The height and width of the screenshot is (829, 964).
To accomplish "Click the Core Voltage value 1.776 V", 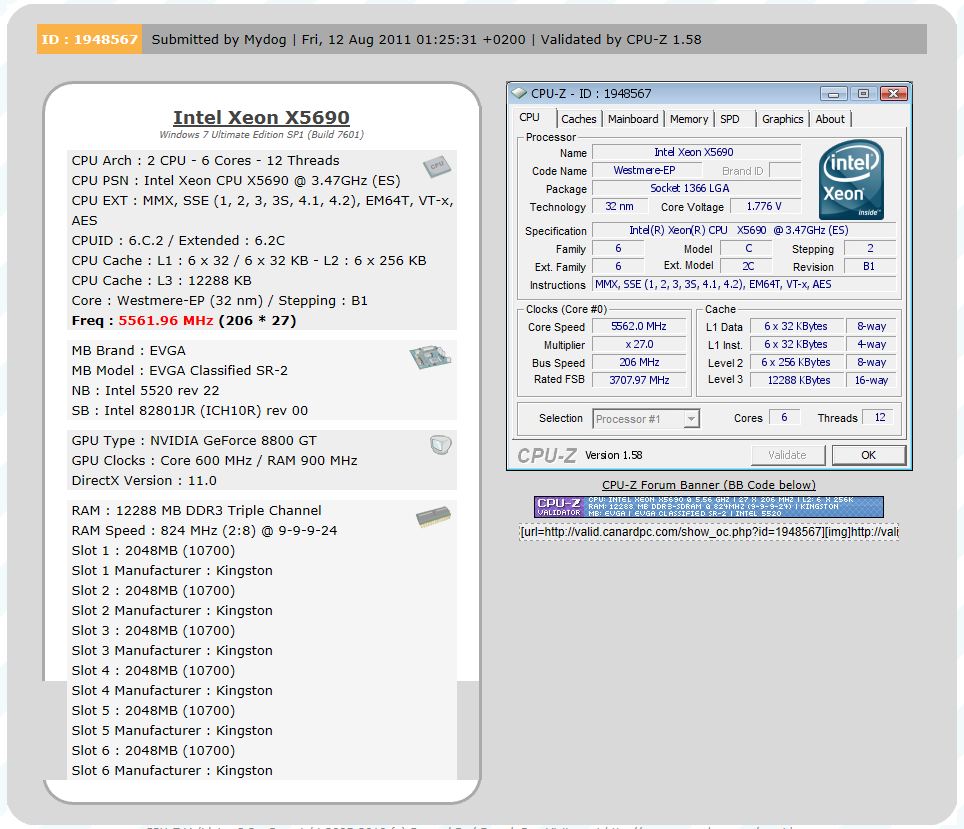I will 764,206.
